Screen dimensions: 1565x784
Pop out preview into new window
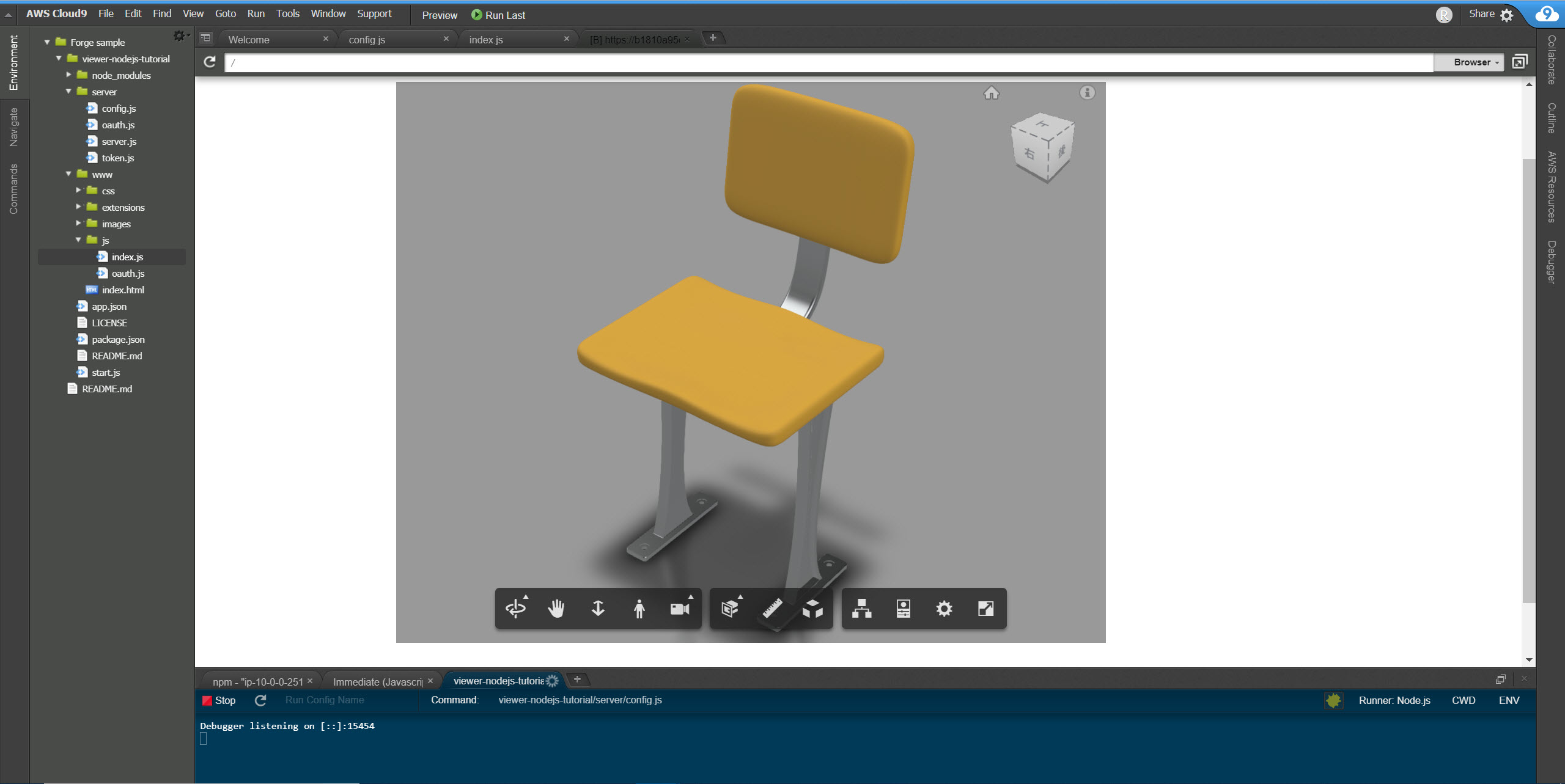coord(1519,62)
